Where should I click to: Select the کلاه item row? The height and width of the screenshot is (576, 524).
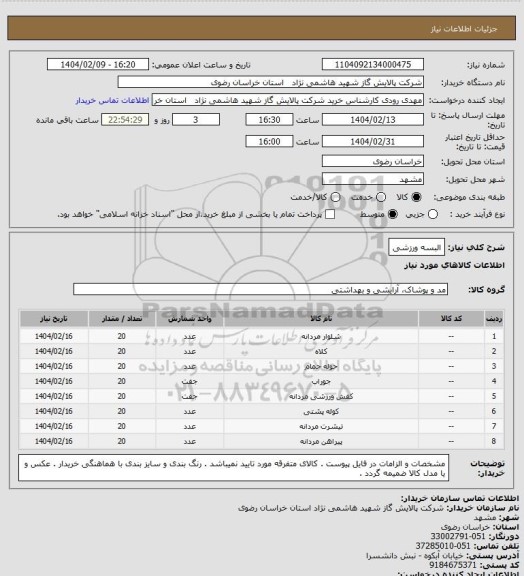tap(262, 351)
